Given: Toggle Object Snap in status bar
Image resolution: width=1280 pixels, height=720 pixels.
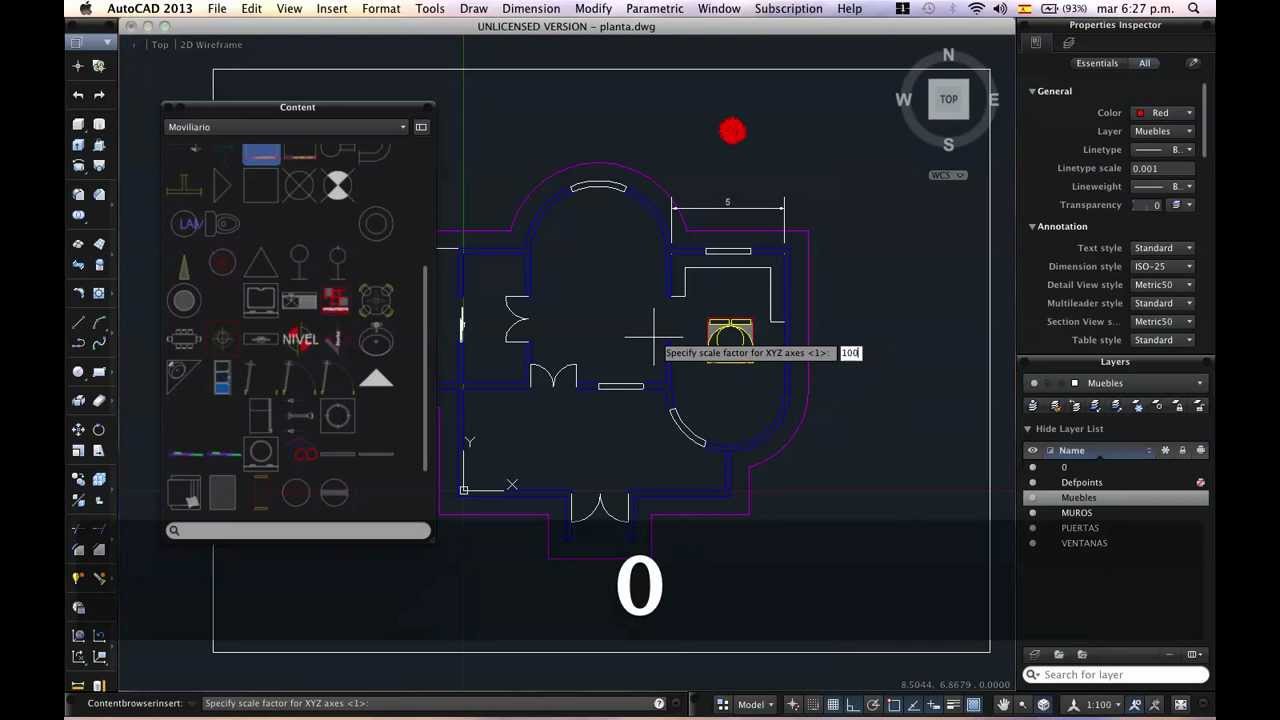Looking at the screenshot, I should (893, 704).
